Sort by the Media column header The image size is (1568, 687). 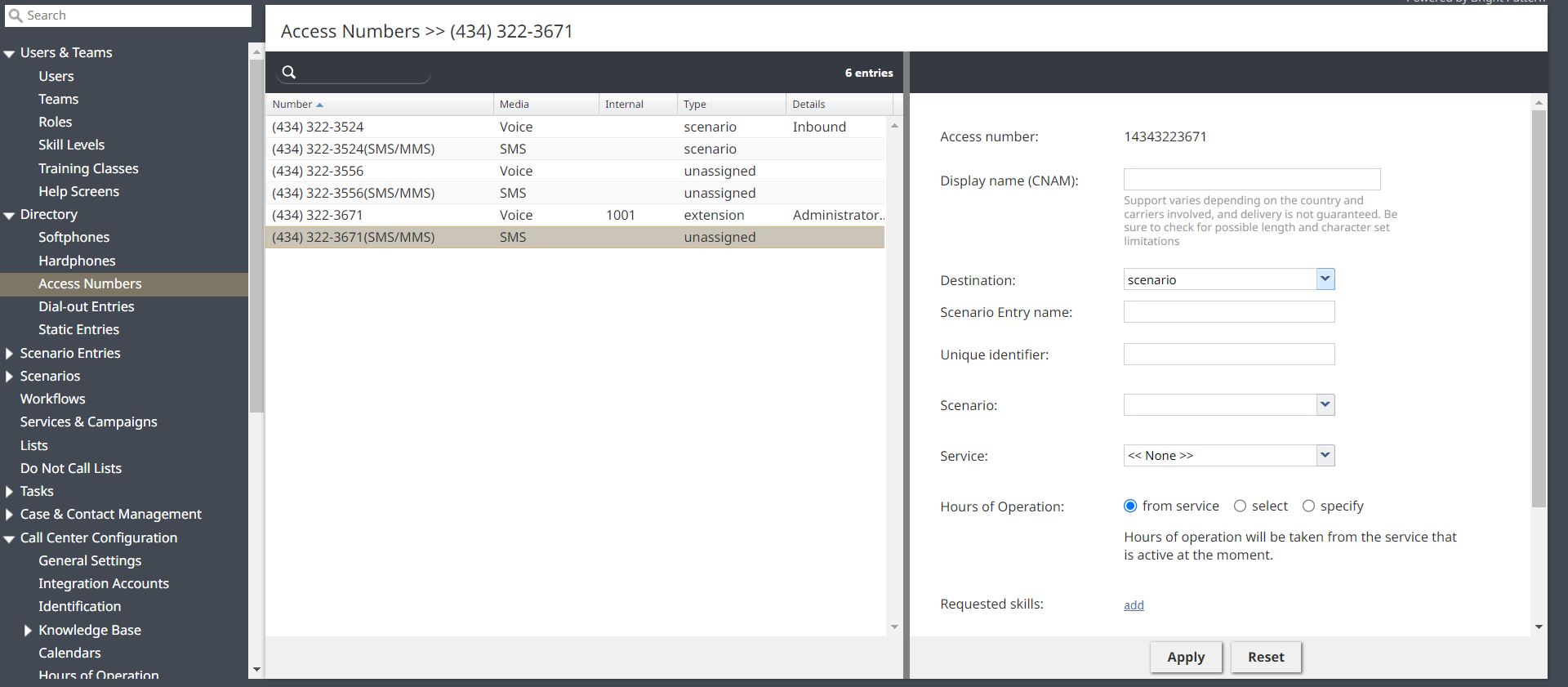pos(546,105)
